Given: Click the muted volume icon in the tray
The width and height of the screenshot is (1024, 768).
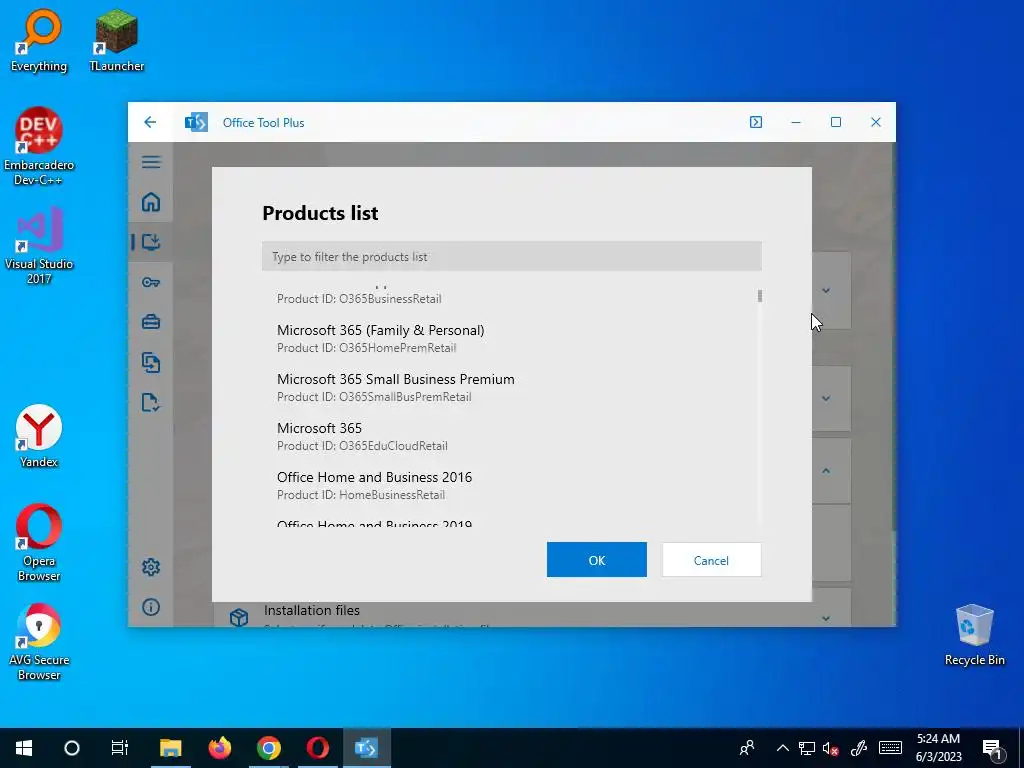Looking at the screenshot, I should [x=831, y=748].
